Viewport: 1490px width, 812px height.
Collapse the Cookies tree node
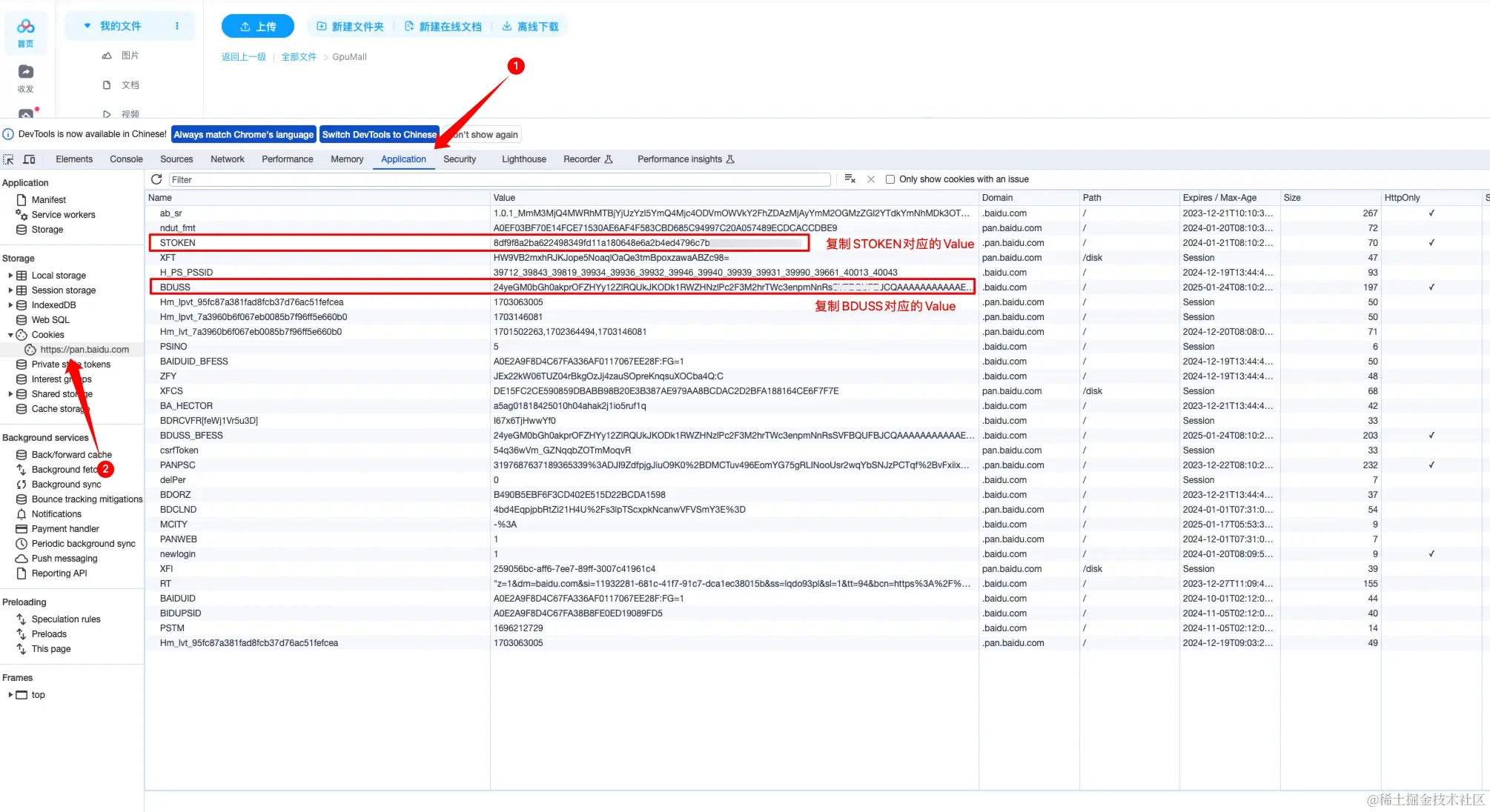(10, 335)
